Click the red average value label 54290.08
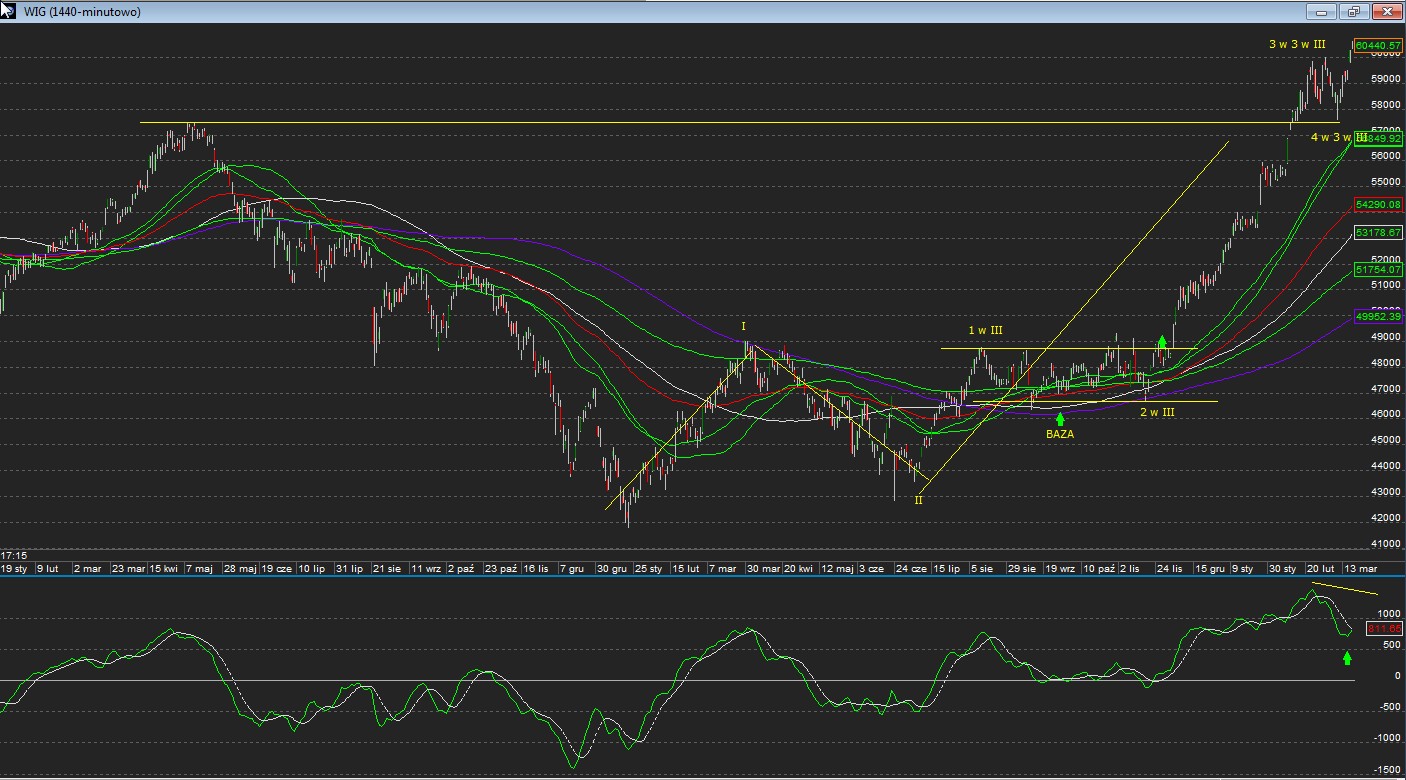The image size is (1406, 780). pyautogui.click(x=1378, y=205)
